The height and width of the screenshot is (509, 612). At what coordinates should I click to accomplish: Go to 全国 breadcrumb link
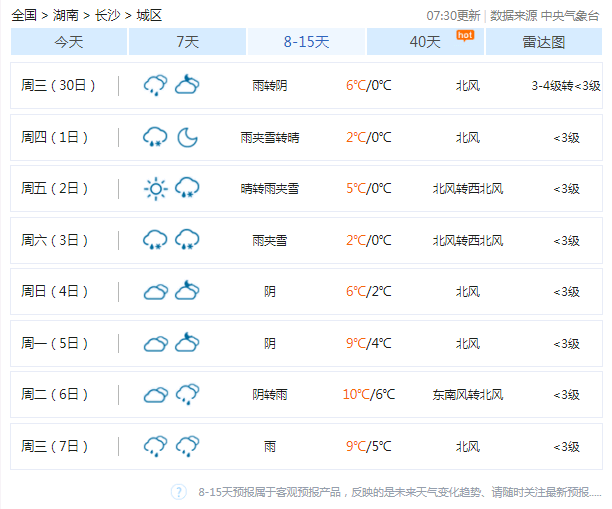click(24, 16)
